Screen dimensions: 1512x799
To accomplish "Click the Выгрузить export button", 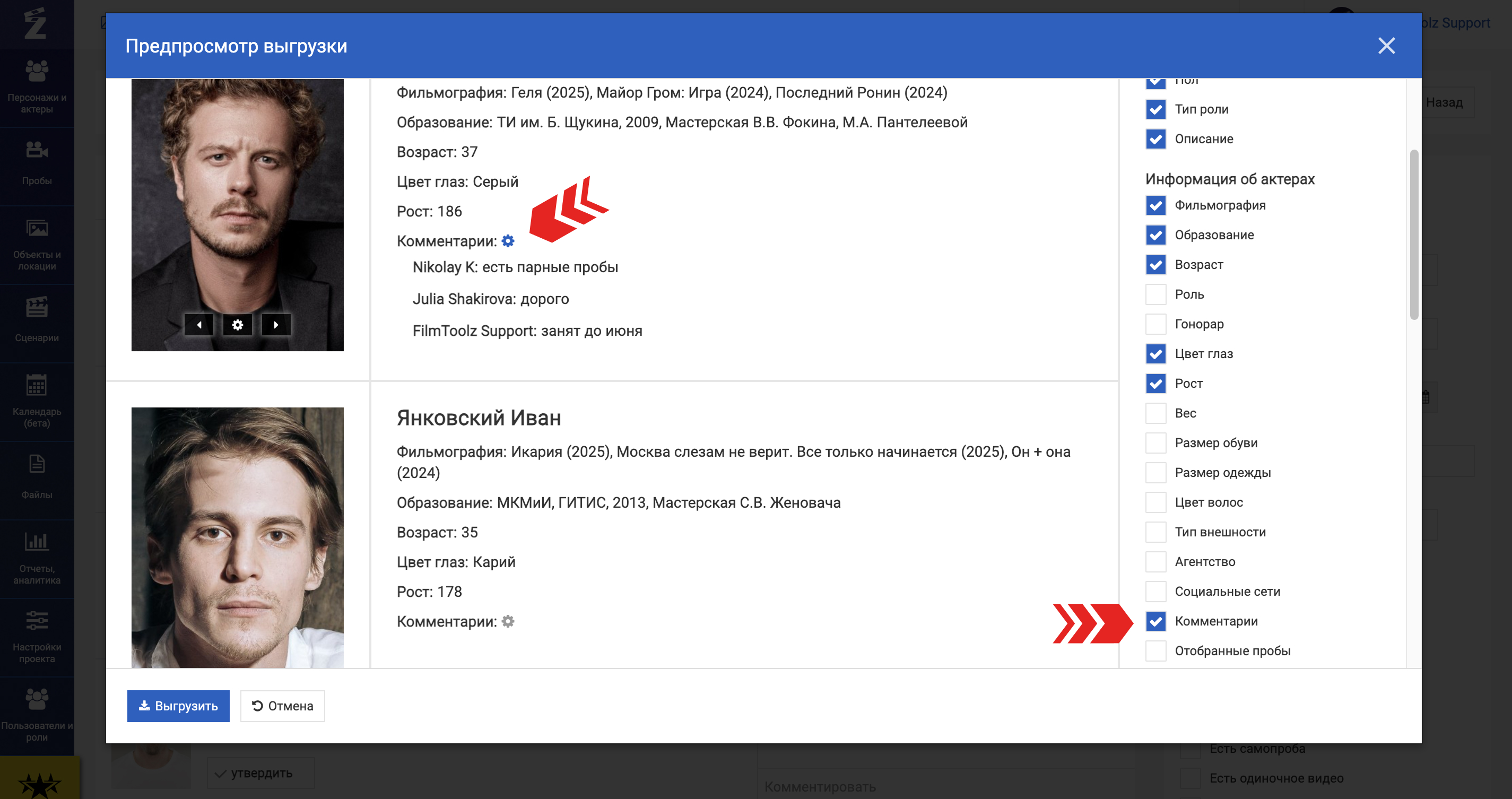I will 178,706.
